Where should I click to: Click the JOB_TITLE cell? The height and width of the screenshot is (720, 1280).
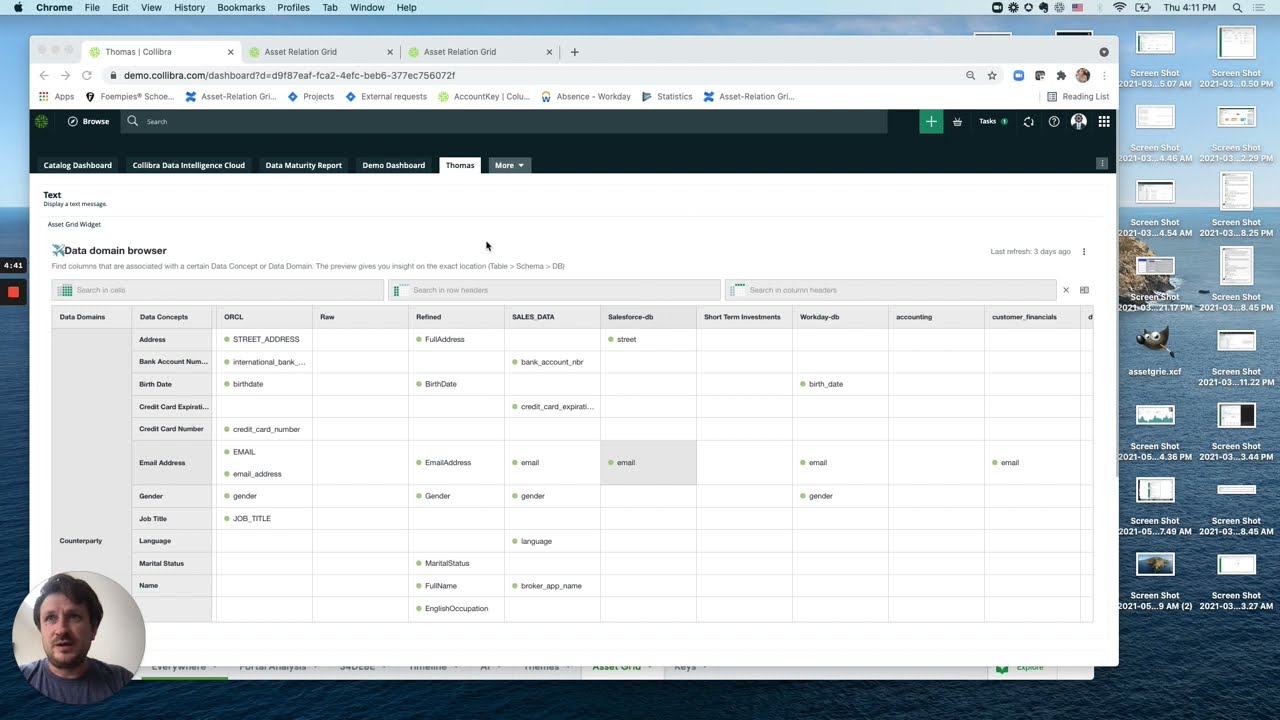point(264,518)
